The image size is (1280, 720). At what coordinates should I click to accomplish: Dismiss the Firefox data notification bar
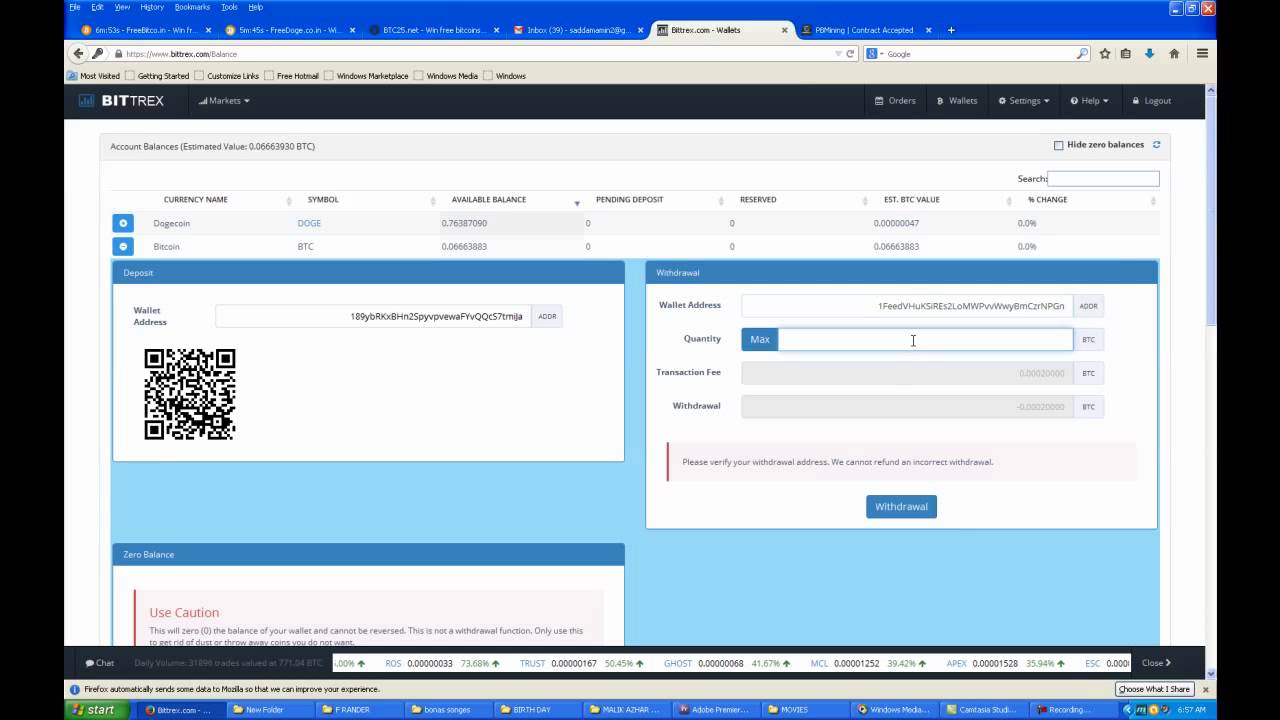[1205, 689]
